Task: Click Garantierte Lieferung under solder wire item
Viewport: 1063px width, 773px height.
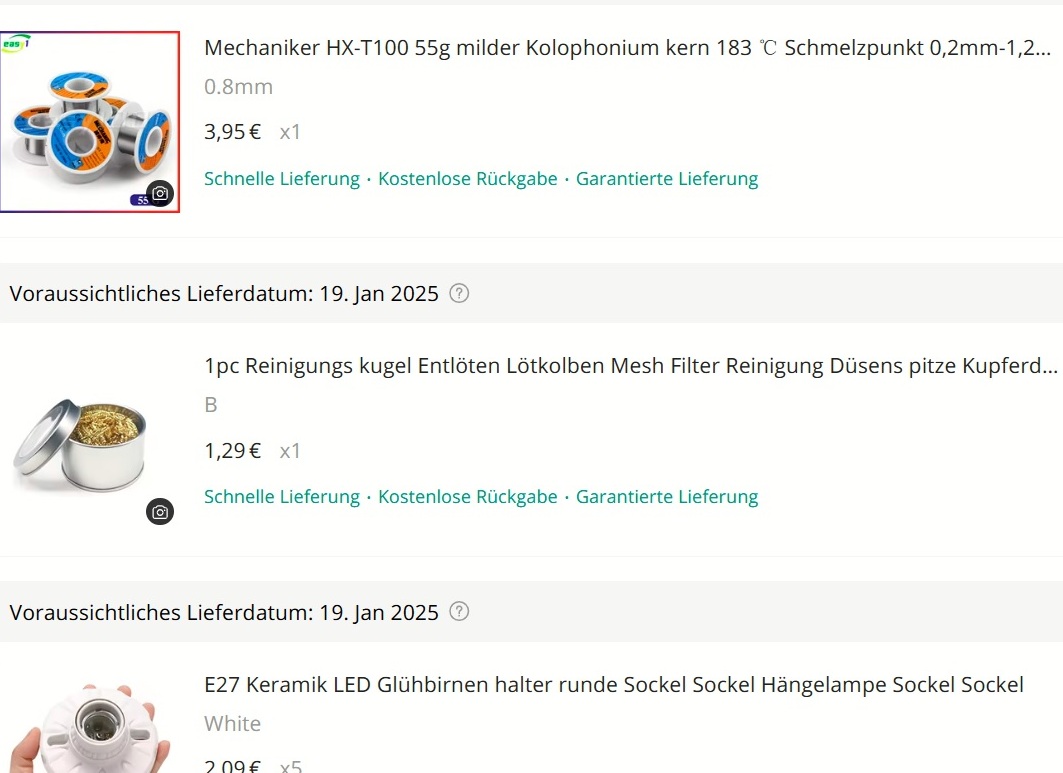Action: click(x=667, y=179)
